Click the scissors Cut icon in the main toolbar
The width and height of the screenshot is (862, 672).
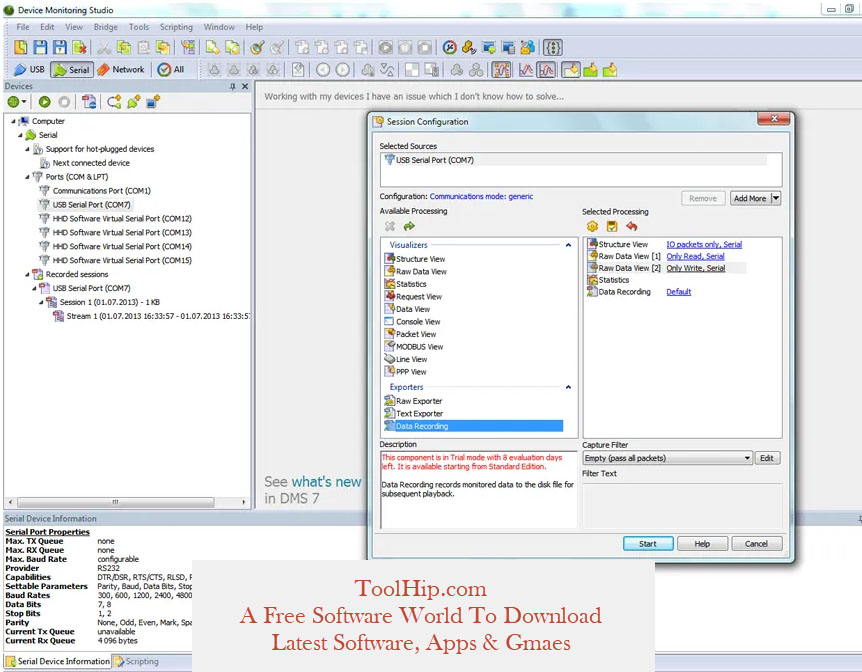[x=103, y=48]
